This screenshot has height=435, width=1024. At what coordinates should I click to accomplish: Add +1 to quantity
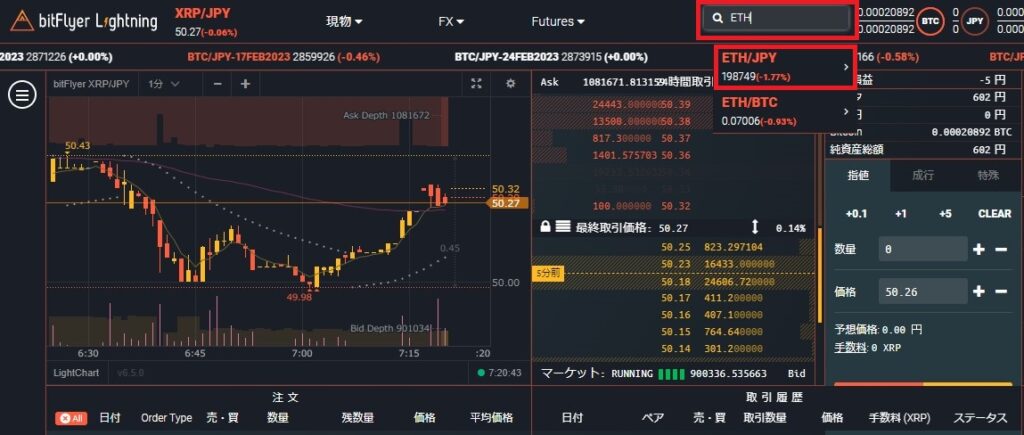(901, 214)
